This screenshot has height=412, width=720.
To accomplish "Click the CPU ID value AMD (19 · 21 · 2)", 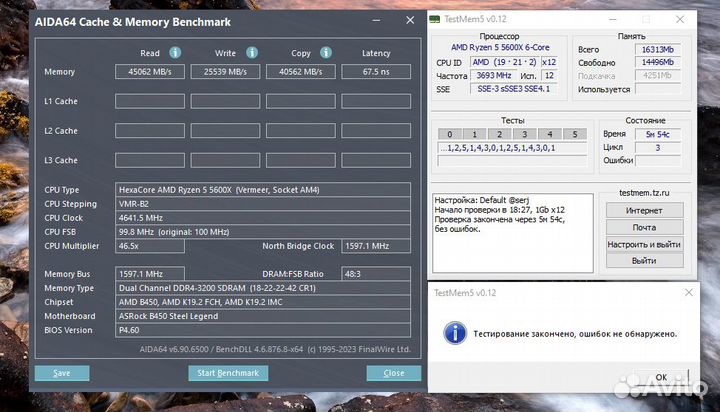I will 504,62.
